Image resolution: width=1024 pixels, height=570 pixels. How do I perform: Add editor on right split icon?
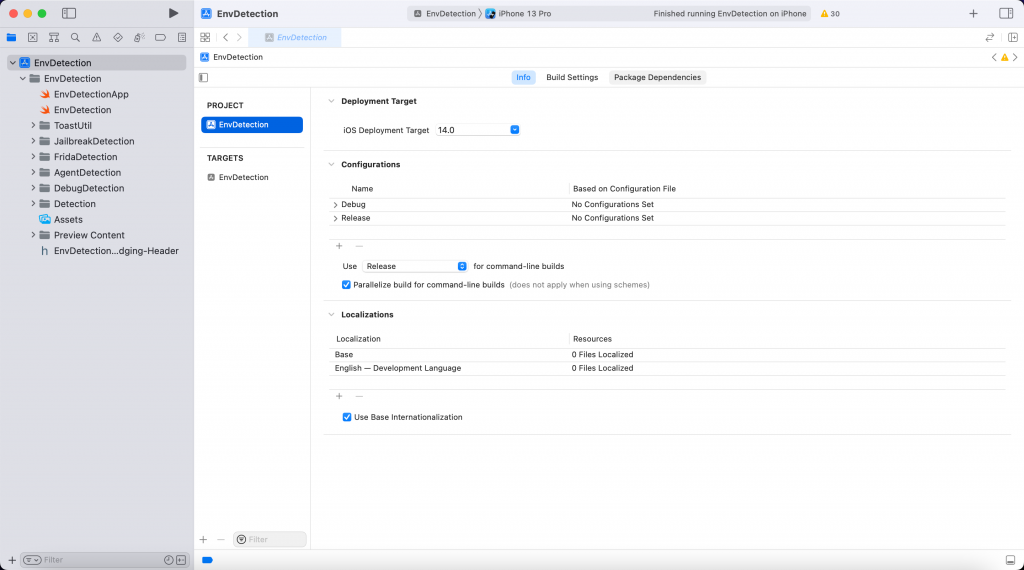pyautogui.click(x=1013, y=37)
